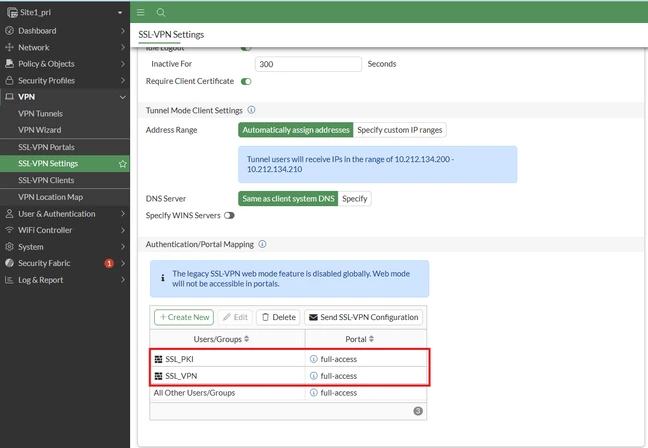Image resolution: width=648 pixels, height=448 pixels.
Task: Click the Create New button
Action: tap(184, 317)
